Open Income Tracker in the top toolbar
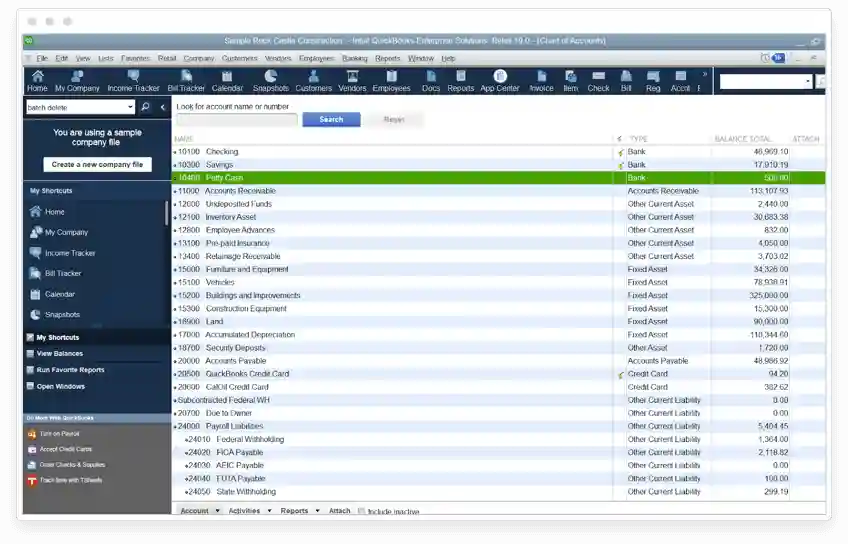 pyautogui.click(x=134, y=81)
